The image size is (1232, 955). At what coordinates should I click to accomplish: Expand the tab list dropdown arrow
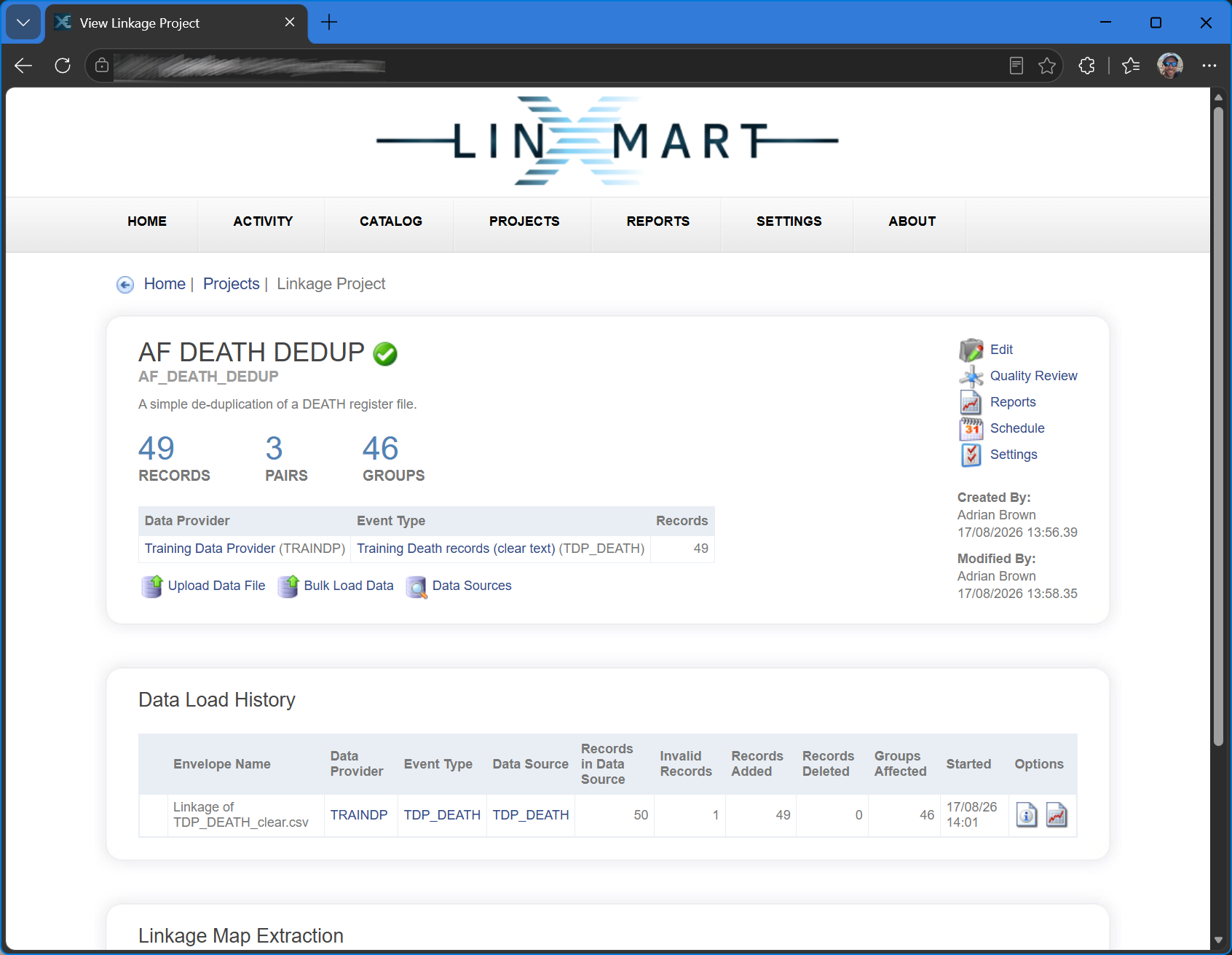pyautogui.click(x=23, y=23)
